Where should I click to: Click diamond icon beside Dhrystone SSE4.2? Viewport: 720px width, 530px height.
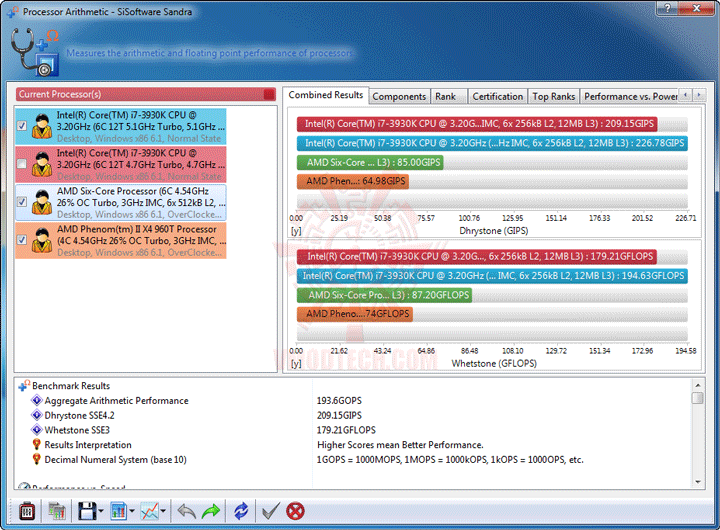36,415
